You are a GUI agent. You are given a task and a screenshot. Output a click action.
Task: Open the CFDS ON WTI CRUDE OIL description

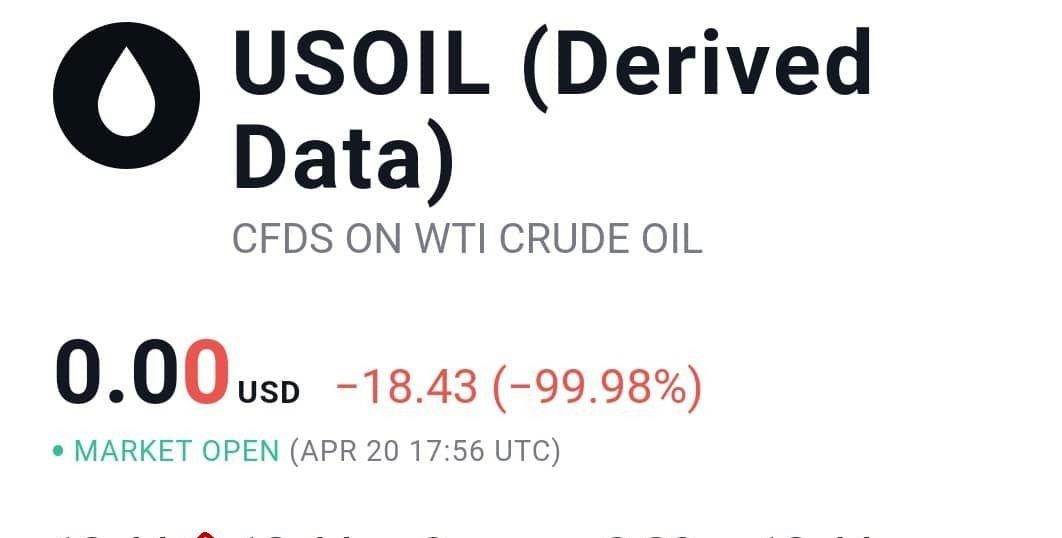point(467,239)
